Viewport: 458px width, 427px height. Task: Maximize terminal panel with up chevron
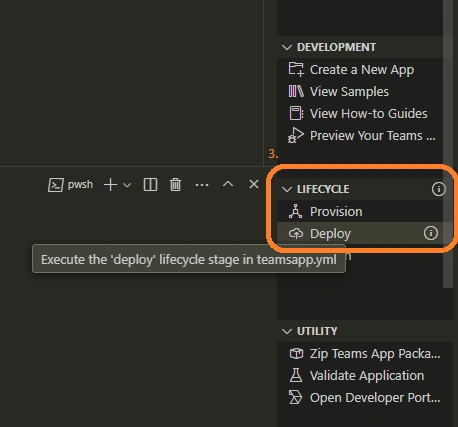[x=228, y=184]
